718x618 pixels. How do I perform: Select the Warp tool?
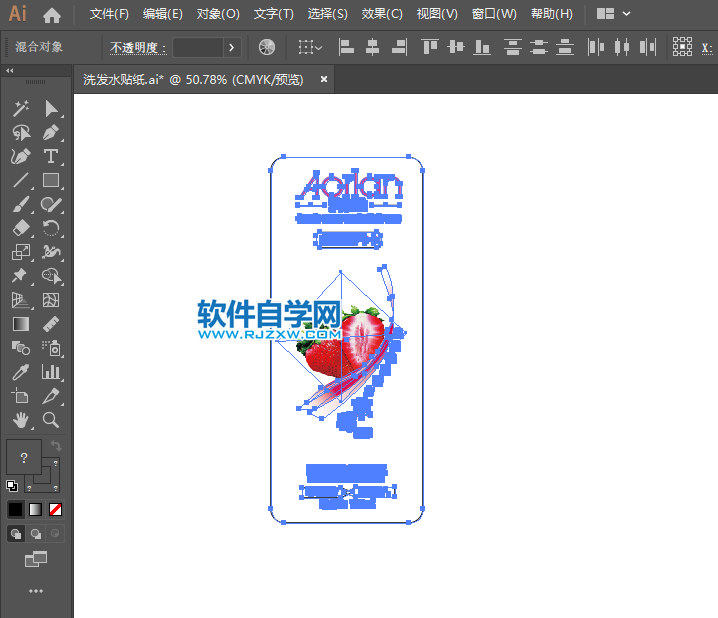click(51, 252)
